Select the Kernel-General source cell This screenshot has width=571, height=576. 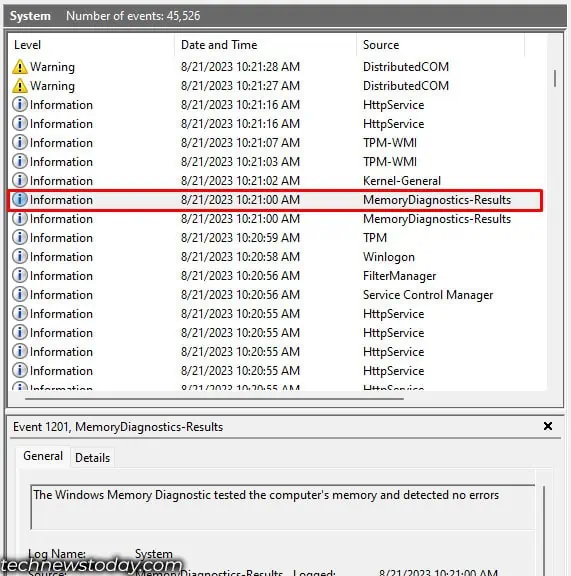click(x=402, y=181)
